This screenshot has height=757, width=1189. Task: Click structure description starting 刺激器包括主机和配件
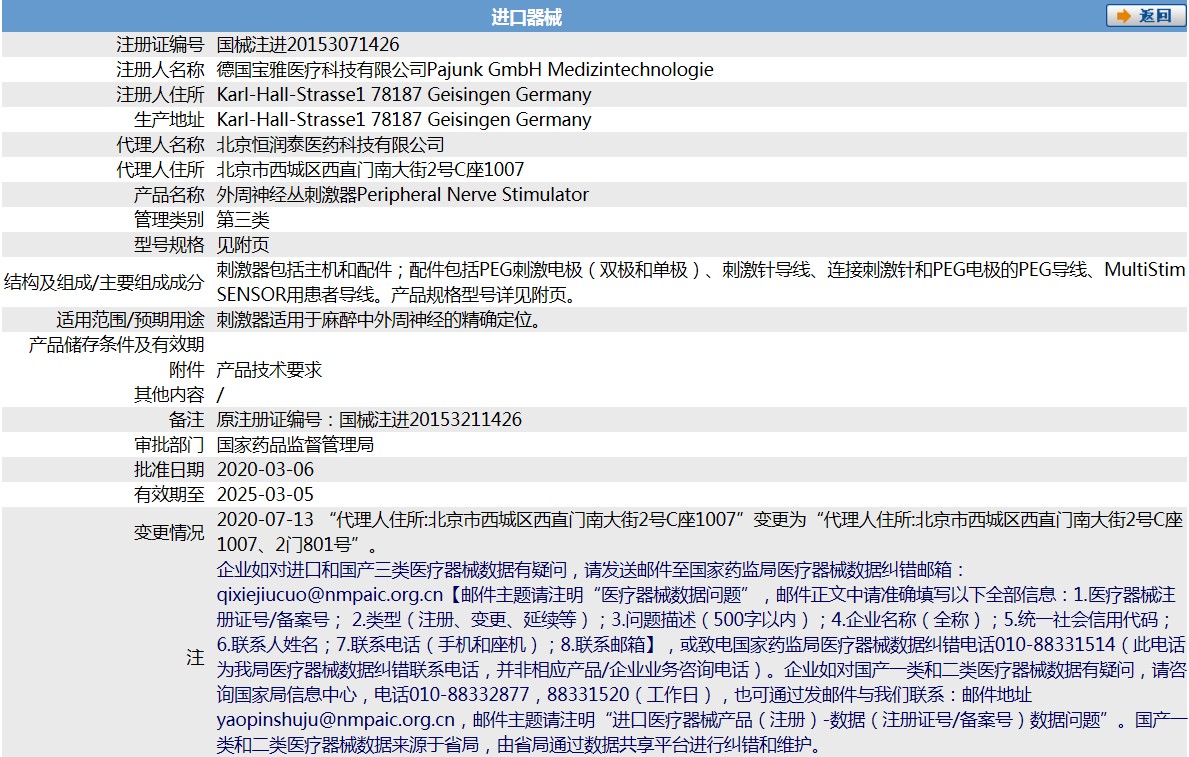click(x=701, y=282)
